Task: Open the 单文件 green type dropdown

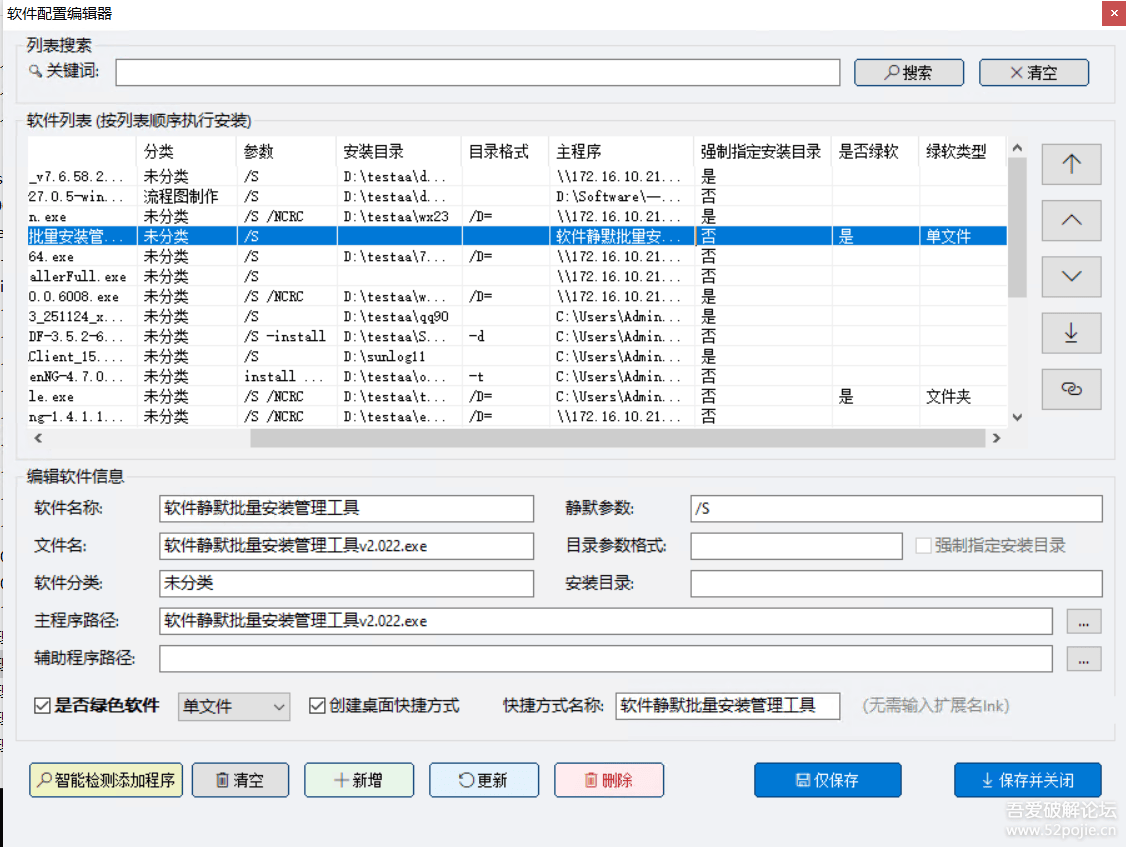Action: point(234,706)
